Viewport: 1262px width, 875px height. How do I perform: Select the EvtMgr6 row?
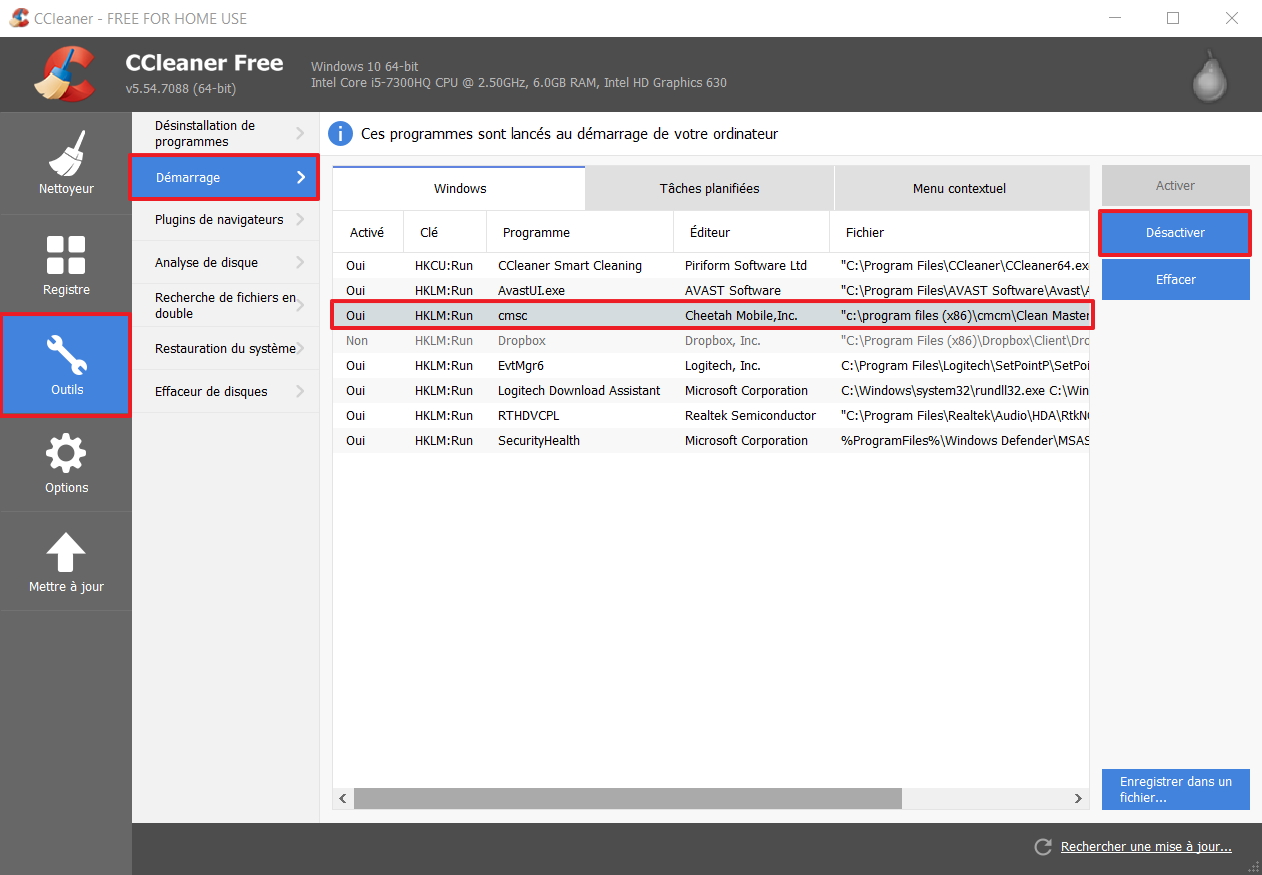711,366
